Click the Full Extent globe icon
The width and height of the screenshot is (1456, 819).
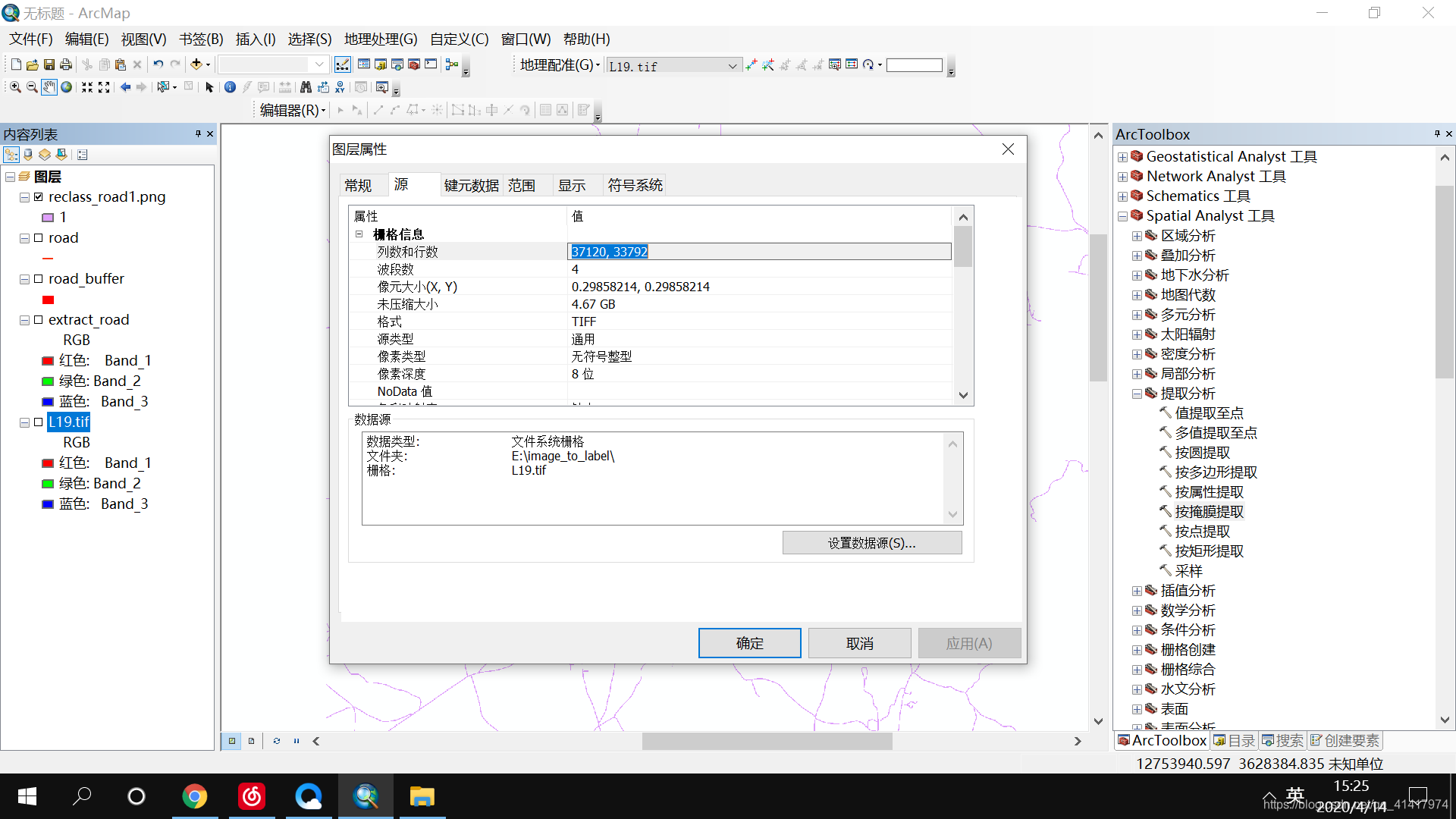click(67, 87)
